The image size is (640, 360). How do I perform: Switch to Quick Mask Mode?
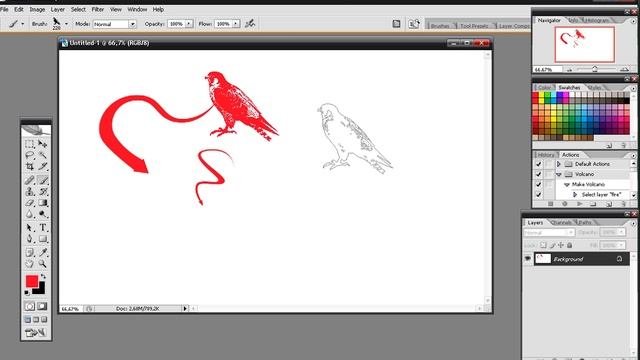tap(42, 306)
